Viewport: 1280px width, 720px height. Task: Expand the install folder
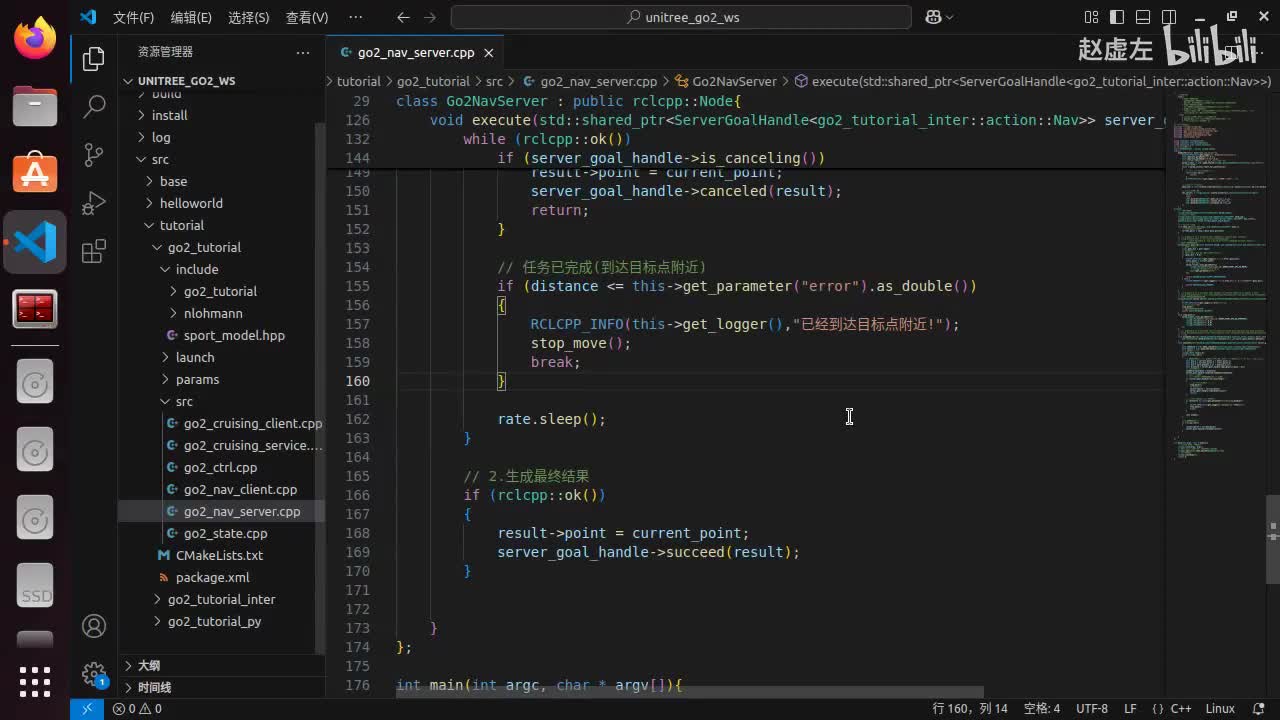click(221, 115)
